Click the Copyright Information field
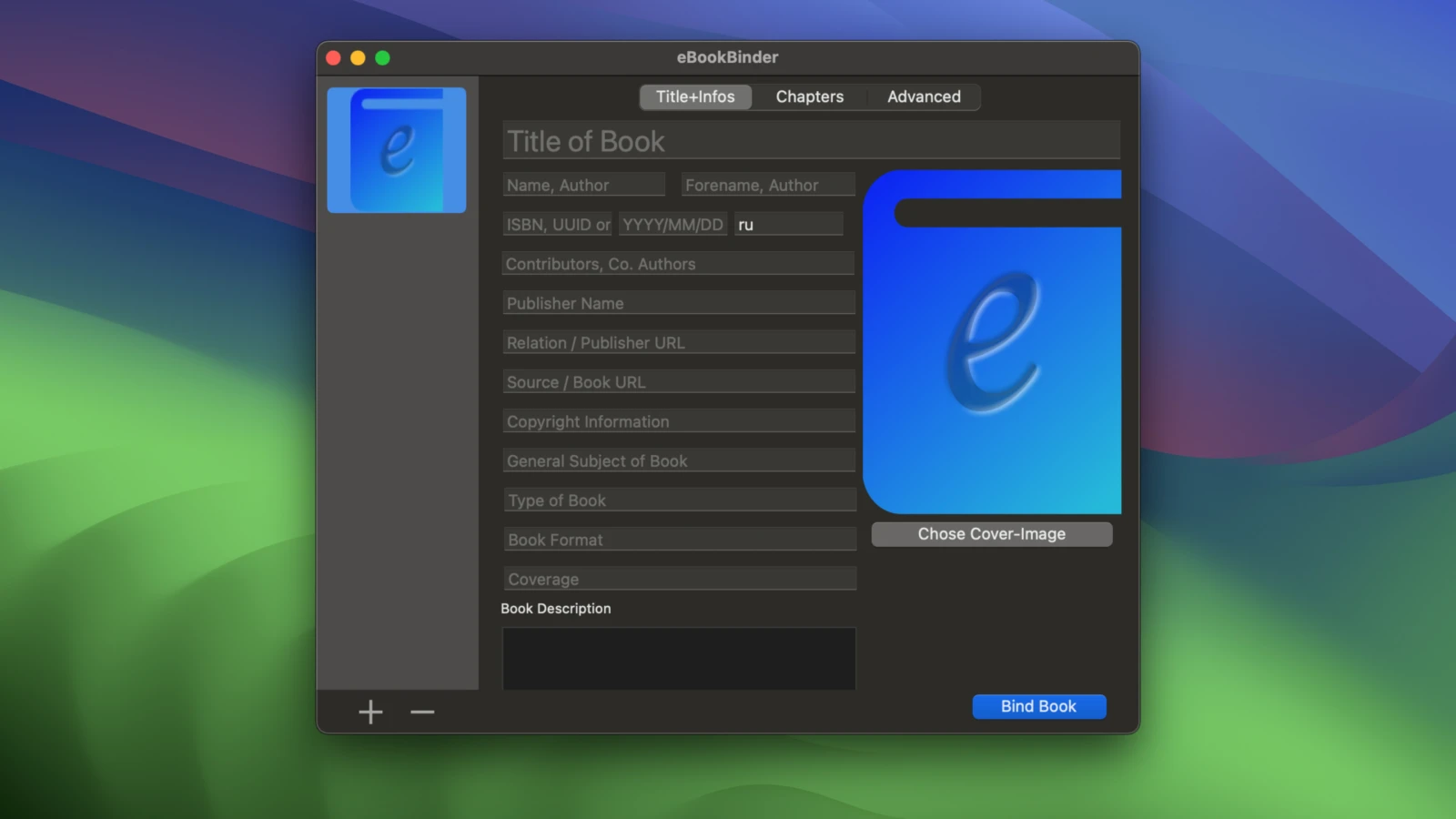Screen dimensions: 1456x819 tap(678, 421)
